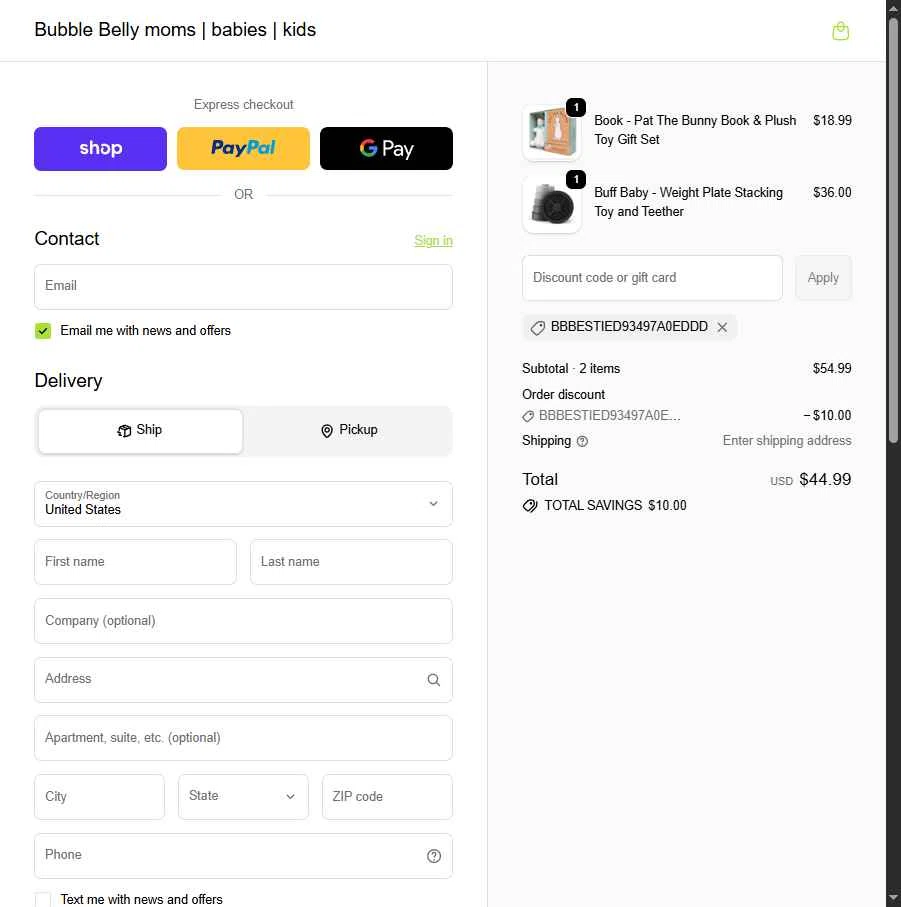Click the applied discount tag icon
The width and height of the screenshot is (901, 907).
537,328
